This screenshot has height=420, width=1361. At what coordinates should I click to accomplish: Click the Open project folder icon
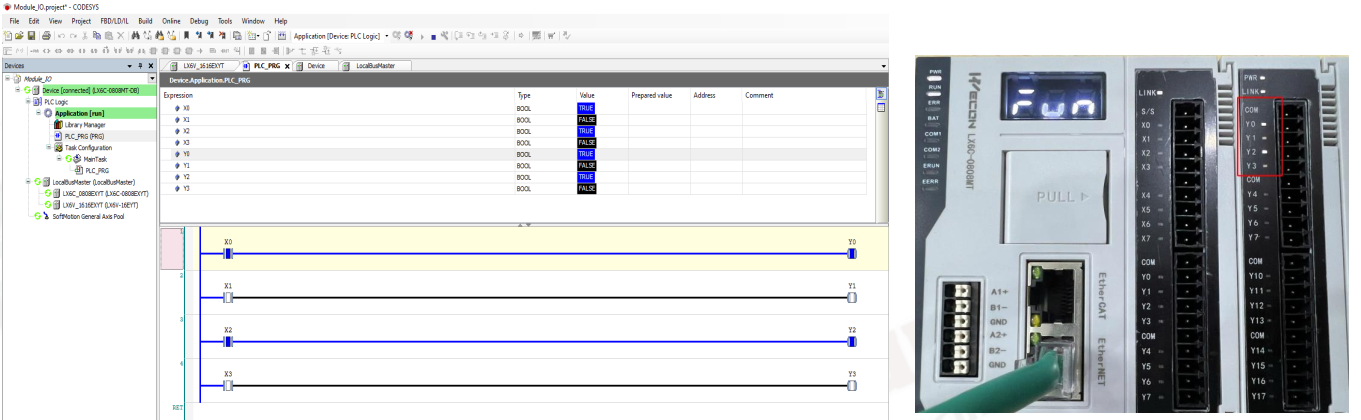[19, 35]
